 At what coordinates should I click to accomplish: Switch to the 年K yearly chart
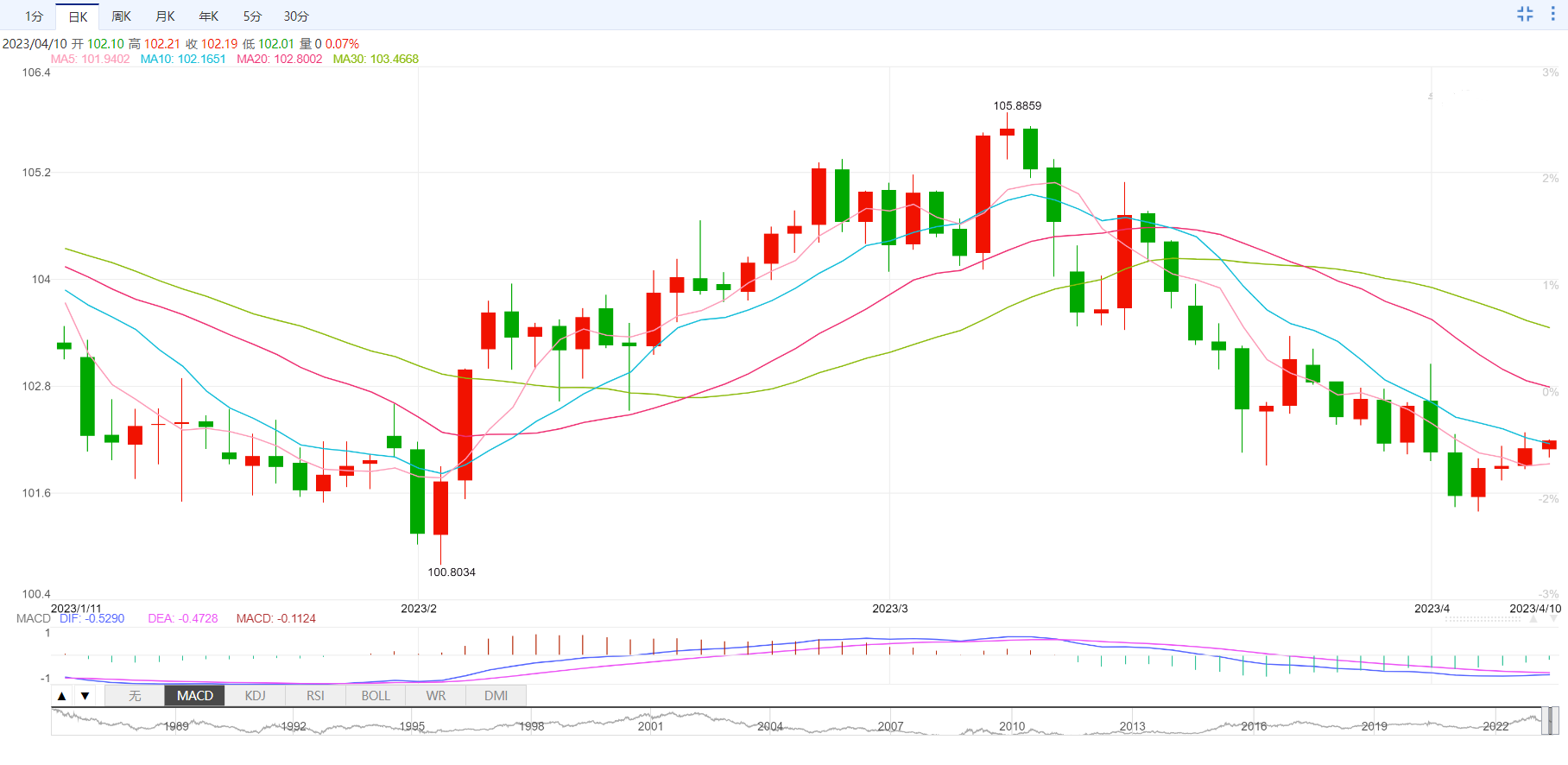click(209, 16)
